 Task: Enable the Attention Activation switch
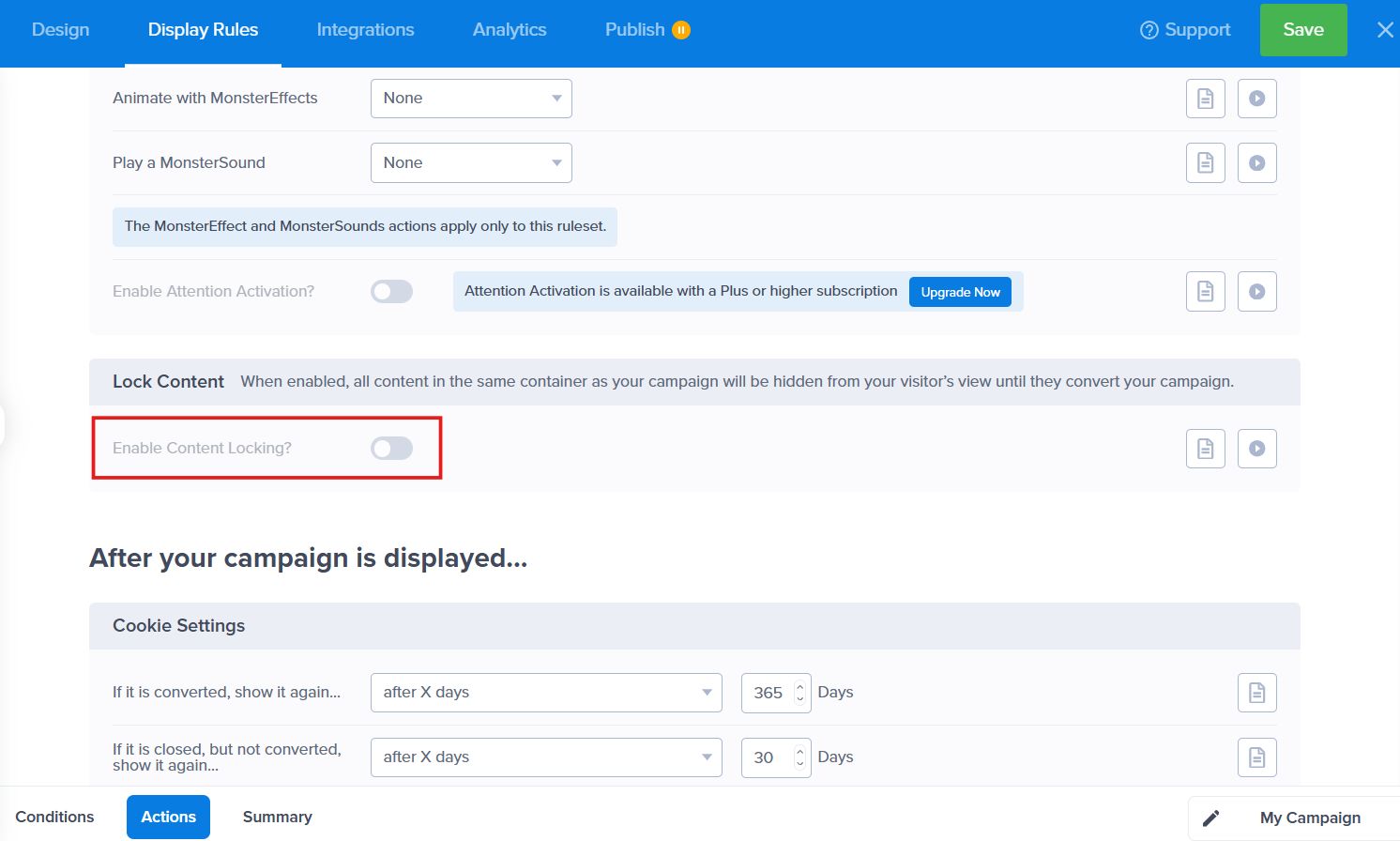pyautogui.click(x=391, y=291)
